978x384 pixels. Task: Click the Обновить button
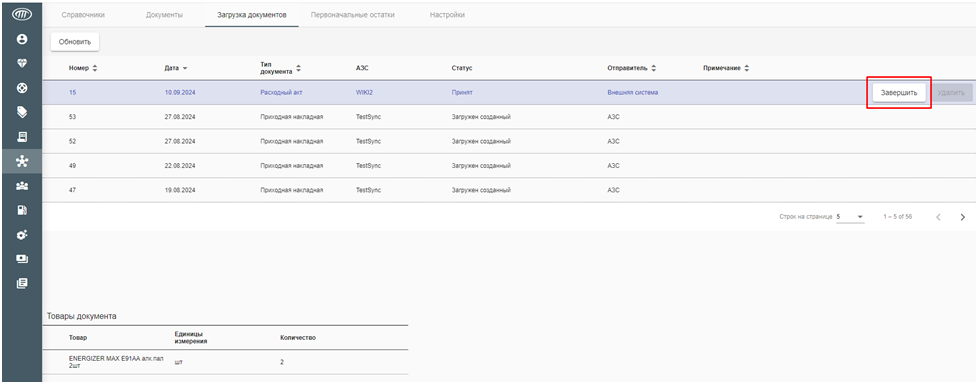click(75, 42)
